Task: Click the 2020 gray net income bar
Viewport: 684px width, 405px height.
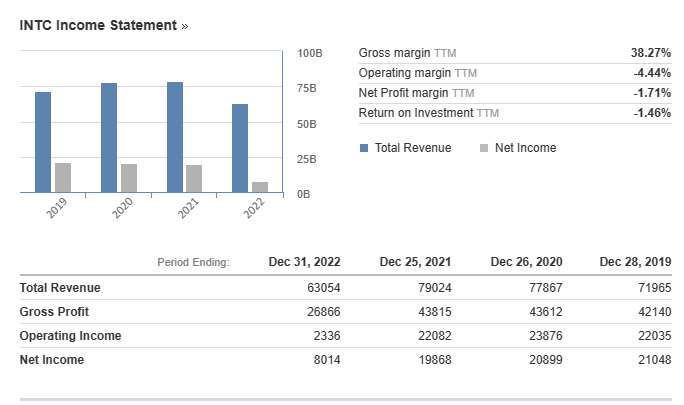Action: [x=129, y=178]
